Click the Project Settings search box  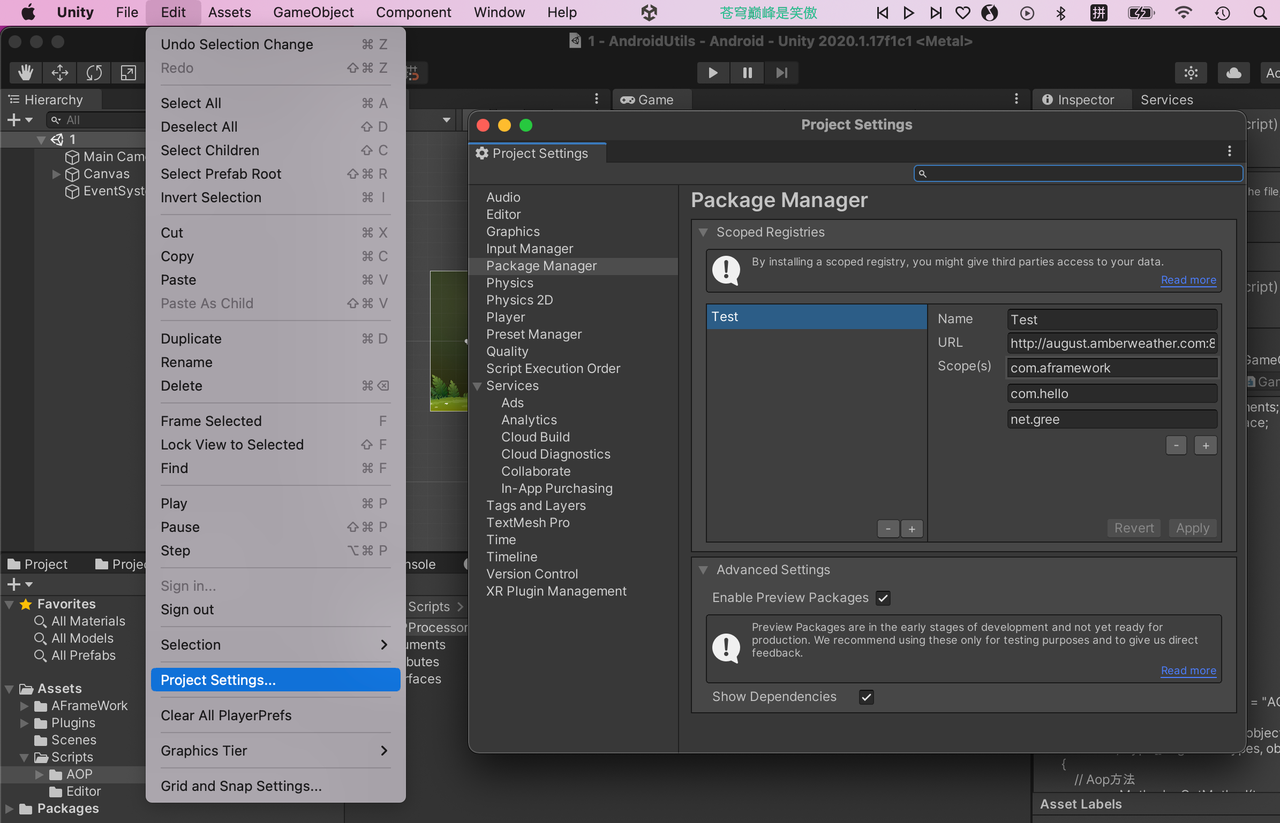point(1078,173)
